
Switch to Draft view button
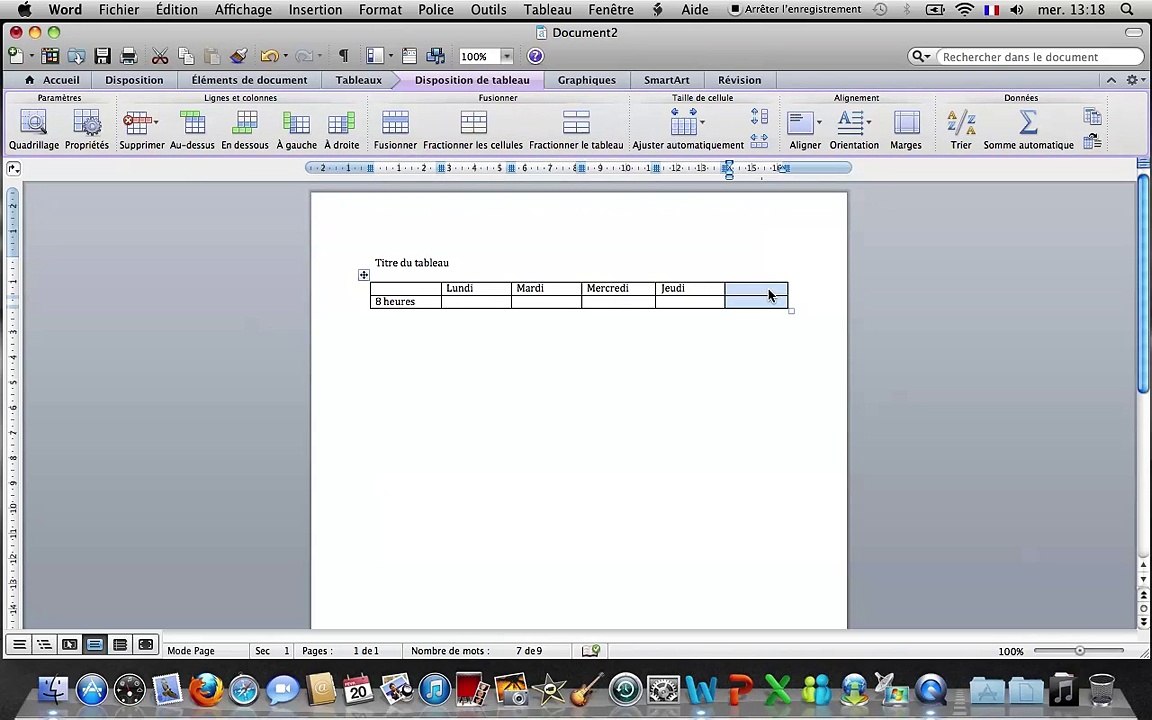pyautogui.click(x=20, y=644)
